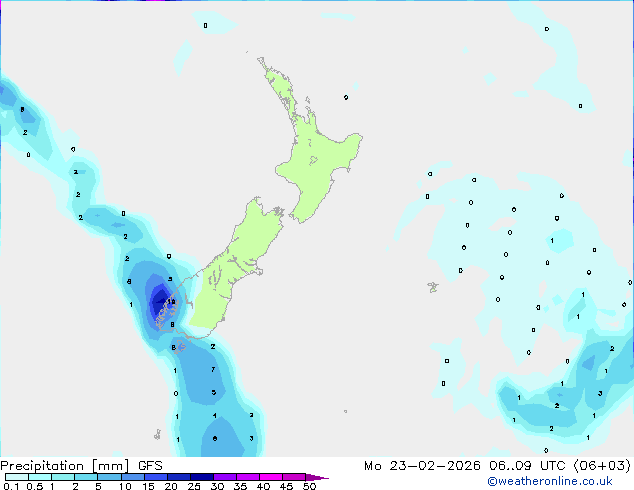Click the 40–45 mm magenta legend box

click(271, 477)
